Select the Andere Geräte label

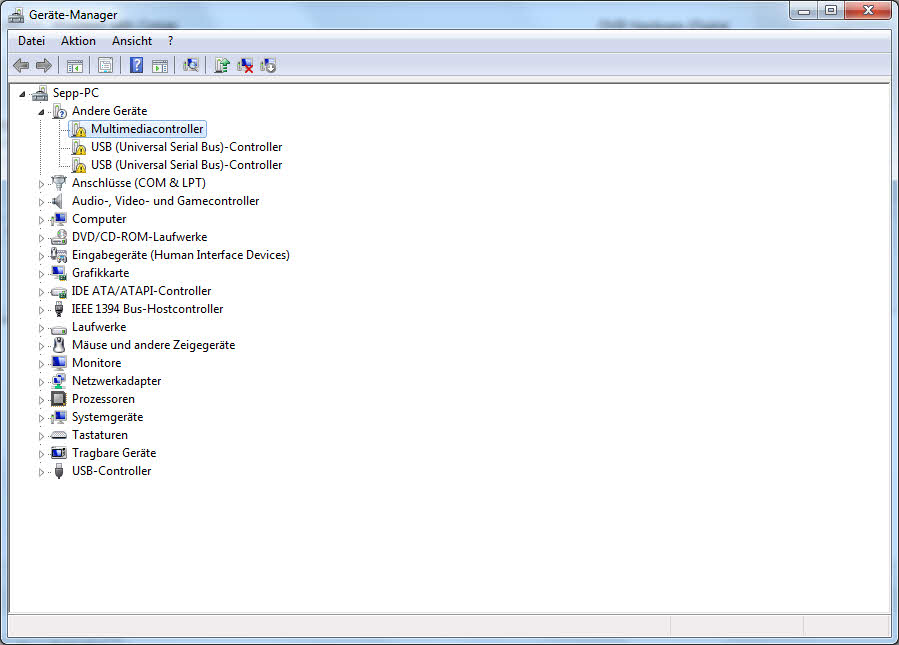(110, 111)
